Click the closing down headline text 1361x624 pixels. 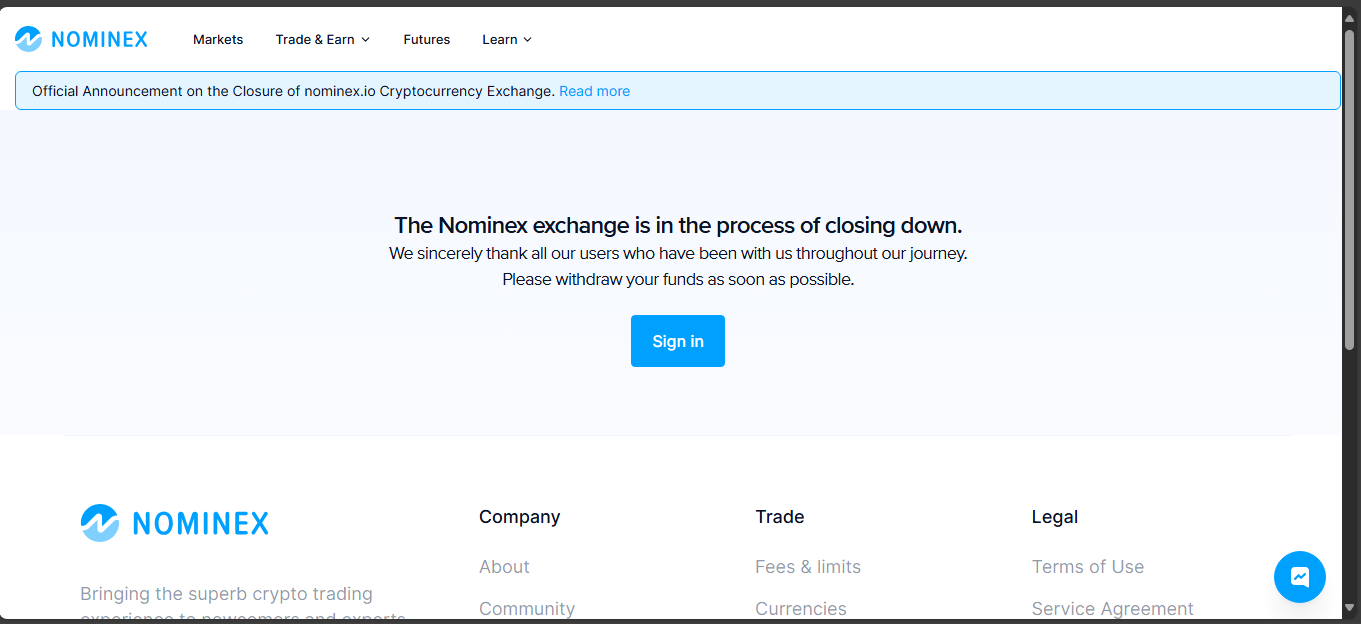[678, 225]
